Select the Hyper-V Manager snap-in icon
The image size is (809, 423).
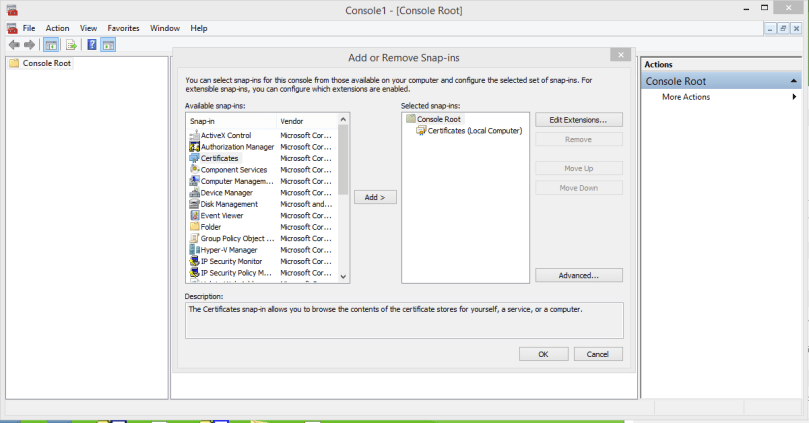(x=195, y=250)
